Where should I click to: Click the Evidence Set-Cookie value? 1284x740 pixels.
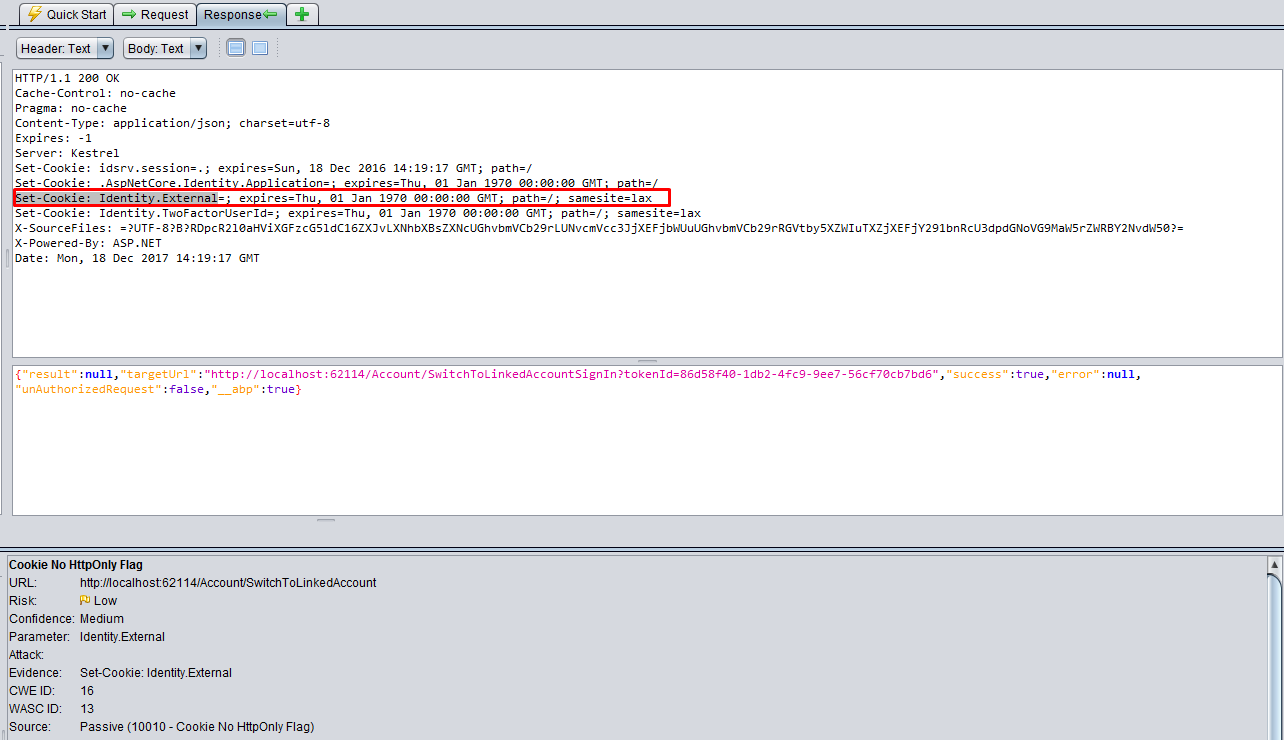click(156, 673)
